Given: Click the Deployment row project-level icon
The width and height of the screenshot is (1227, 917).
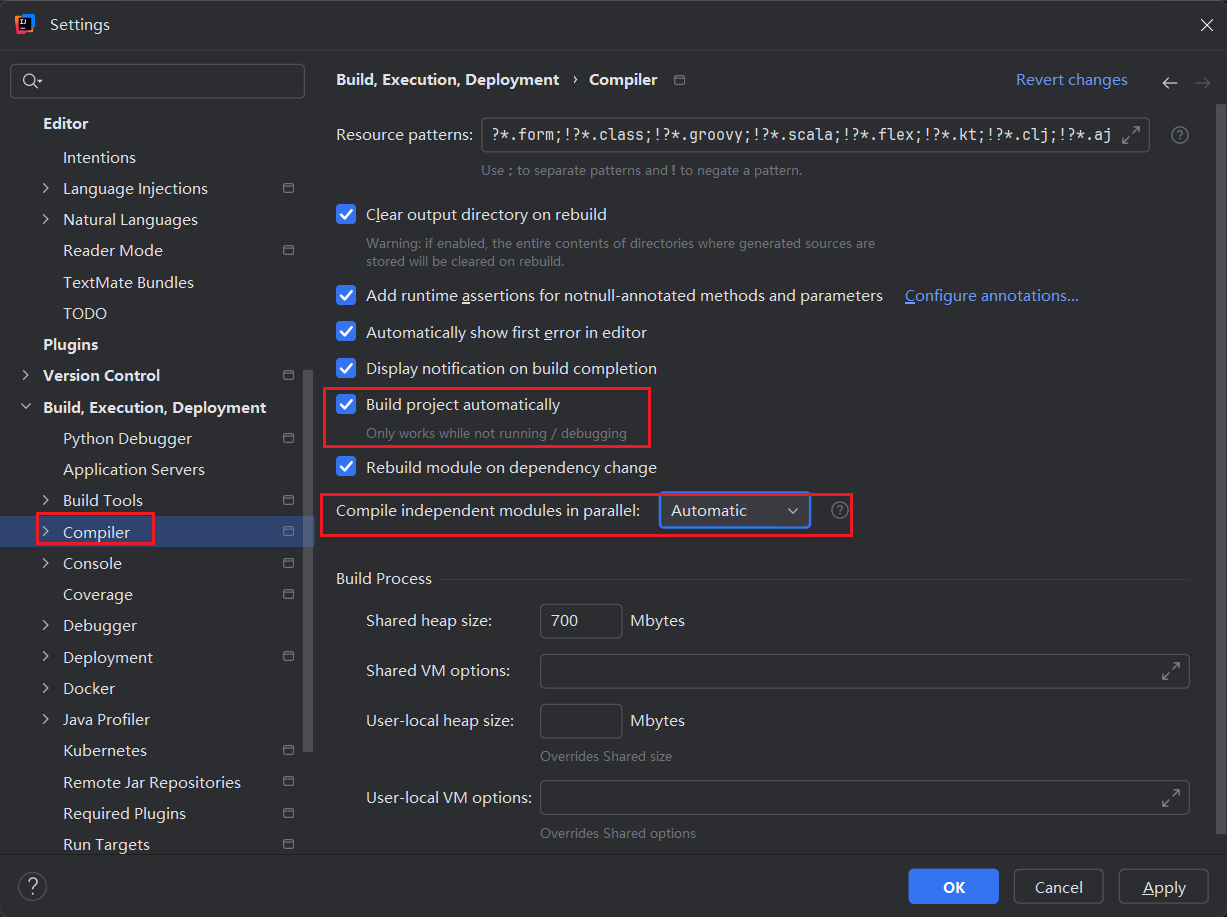Looking at the screenshot, I should pyautogui.click(x=288, y=657).
